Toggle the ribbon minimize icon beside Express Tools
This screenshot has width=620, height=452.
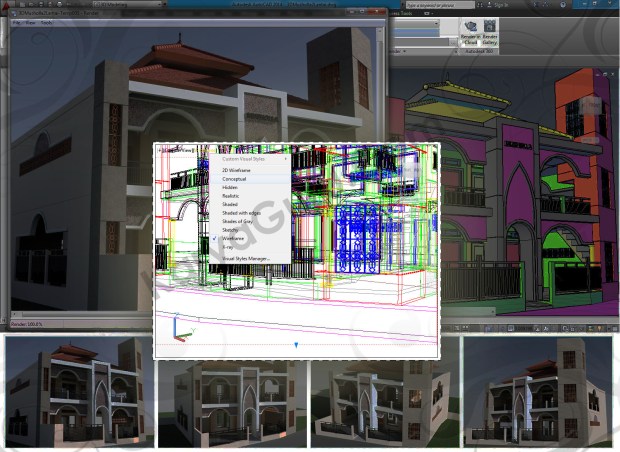[427, 13]
